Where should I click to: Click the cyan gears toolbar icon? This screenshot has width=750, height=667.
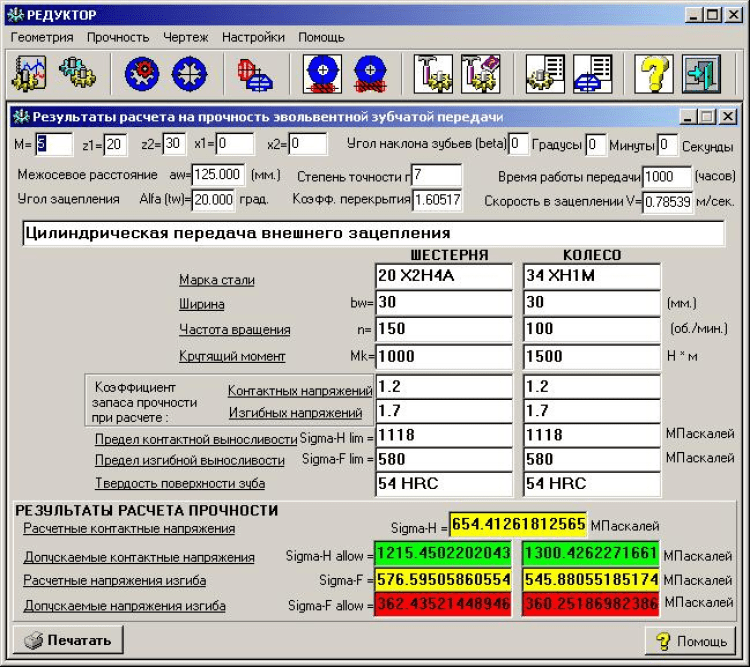(x=77, y=73)
